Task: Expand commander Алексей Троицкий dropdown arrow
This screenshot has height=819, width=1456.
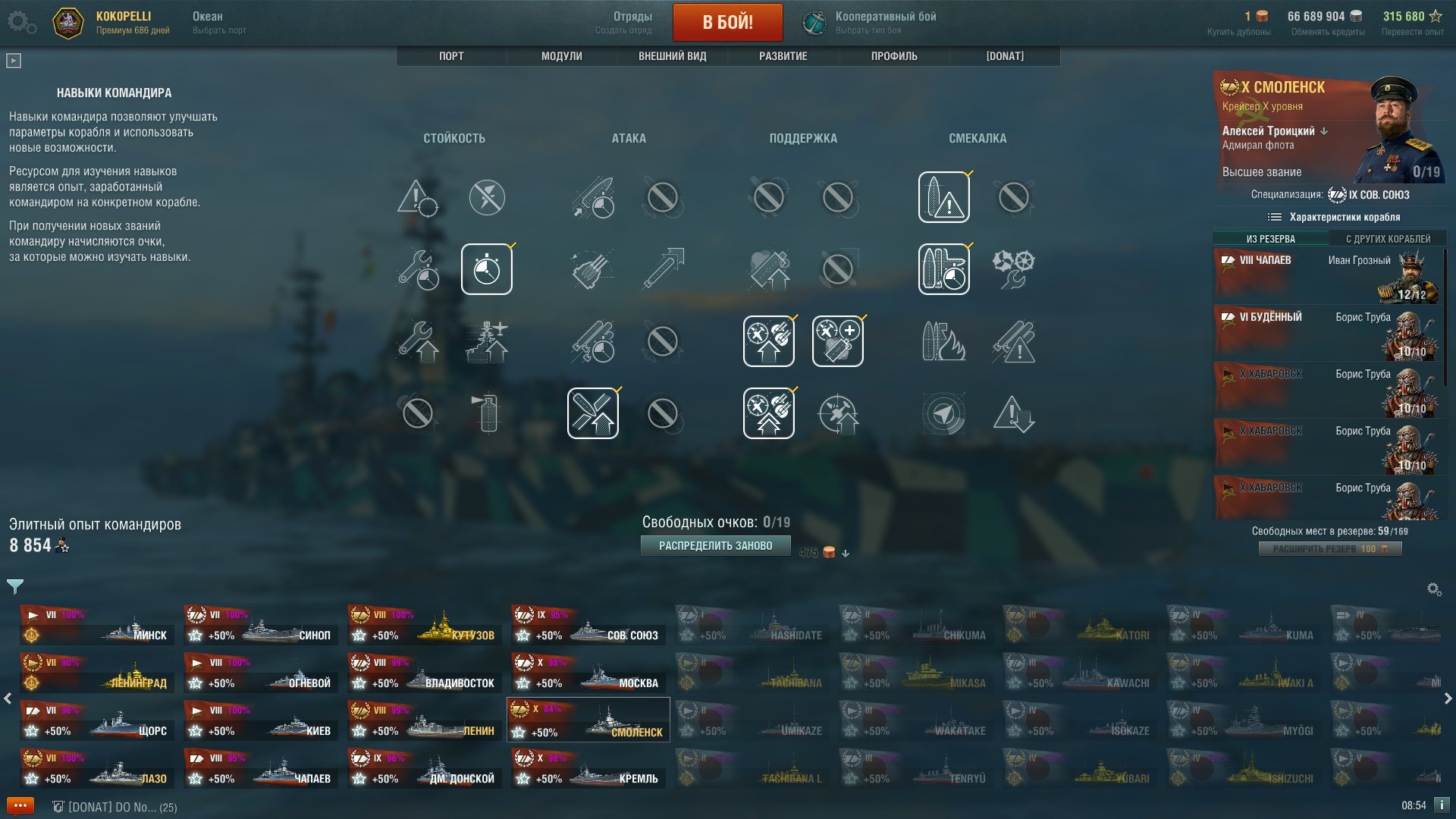Action: [x=1324, y=131]
